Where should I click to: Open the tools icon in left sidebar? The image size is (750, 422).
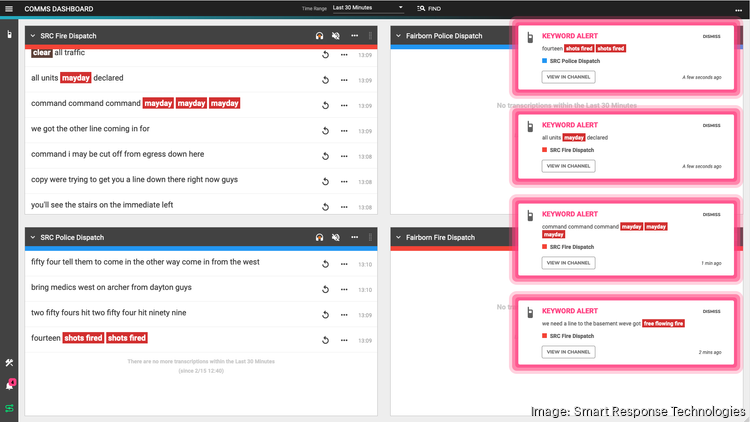(10, 362)
